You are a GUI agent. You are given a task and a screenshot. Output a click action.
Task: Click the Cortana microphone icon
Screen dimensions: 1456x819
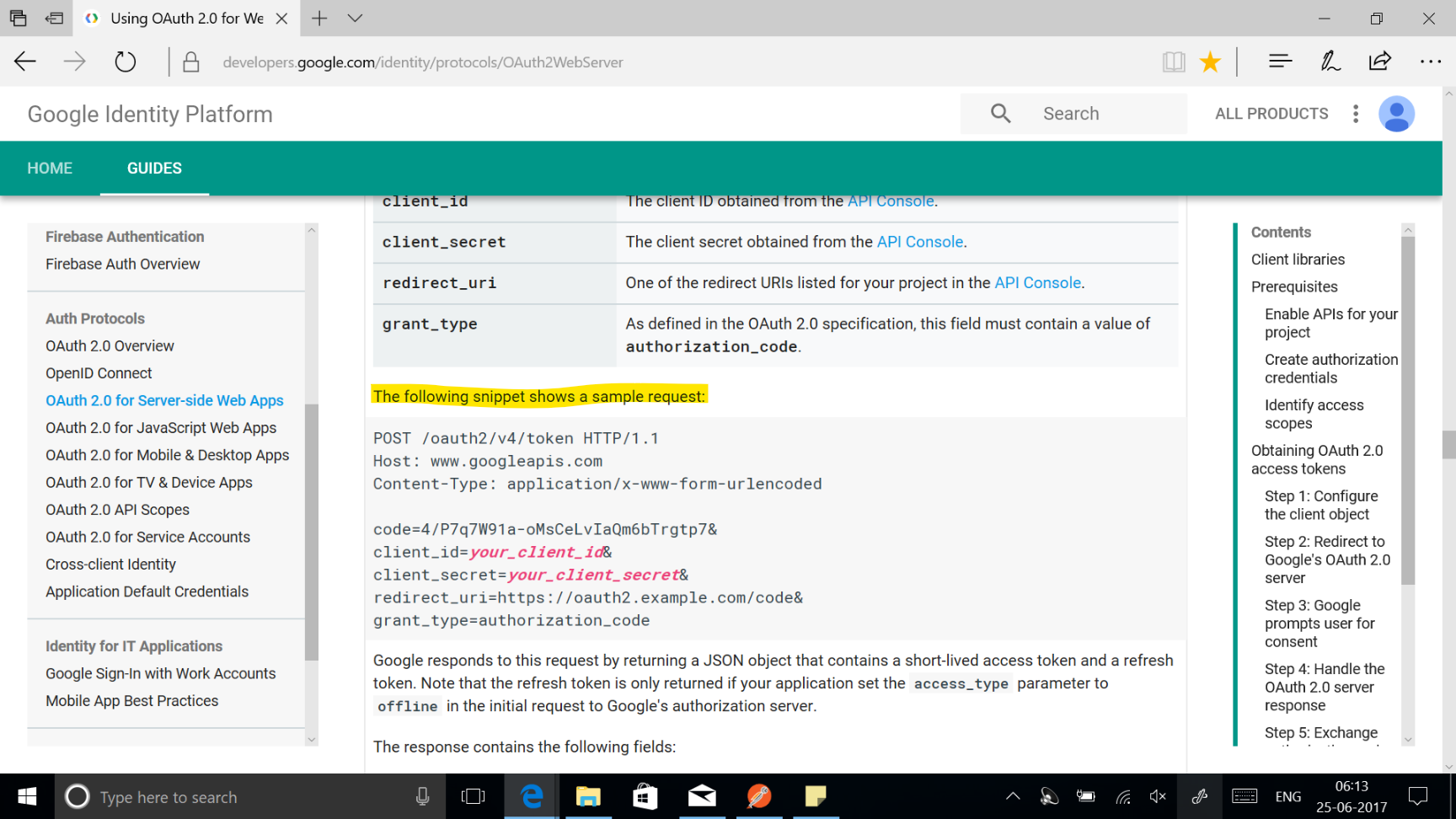click(x=422, y=796)
